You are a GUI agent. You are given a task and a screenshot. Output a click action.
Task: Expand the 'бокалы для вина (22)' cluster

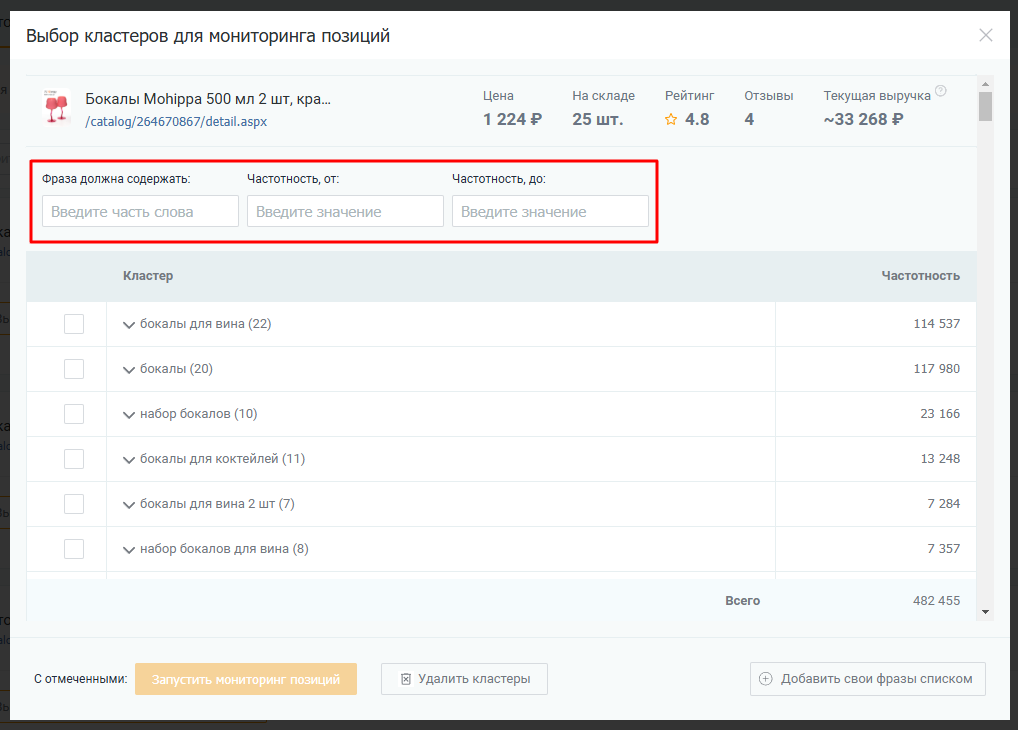point(129,325)
